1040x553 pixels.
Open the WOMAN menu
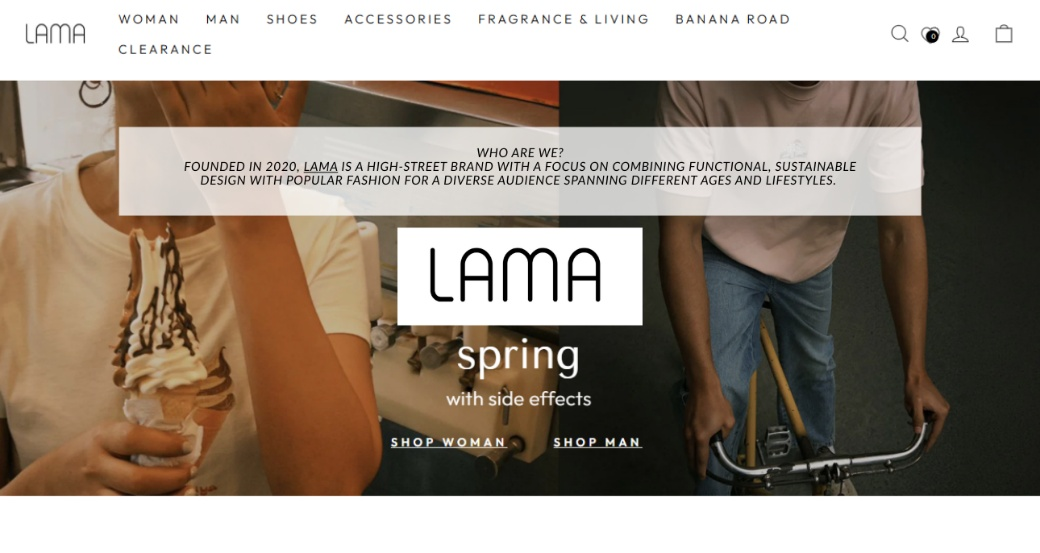coord(149,19)
